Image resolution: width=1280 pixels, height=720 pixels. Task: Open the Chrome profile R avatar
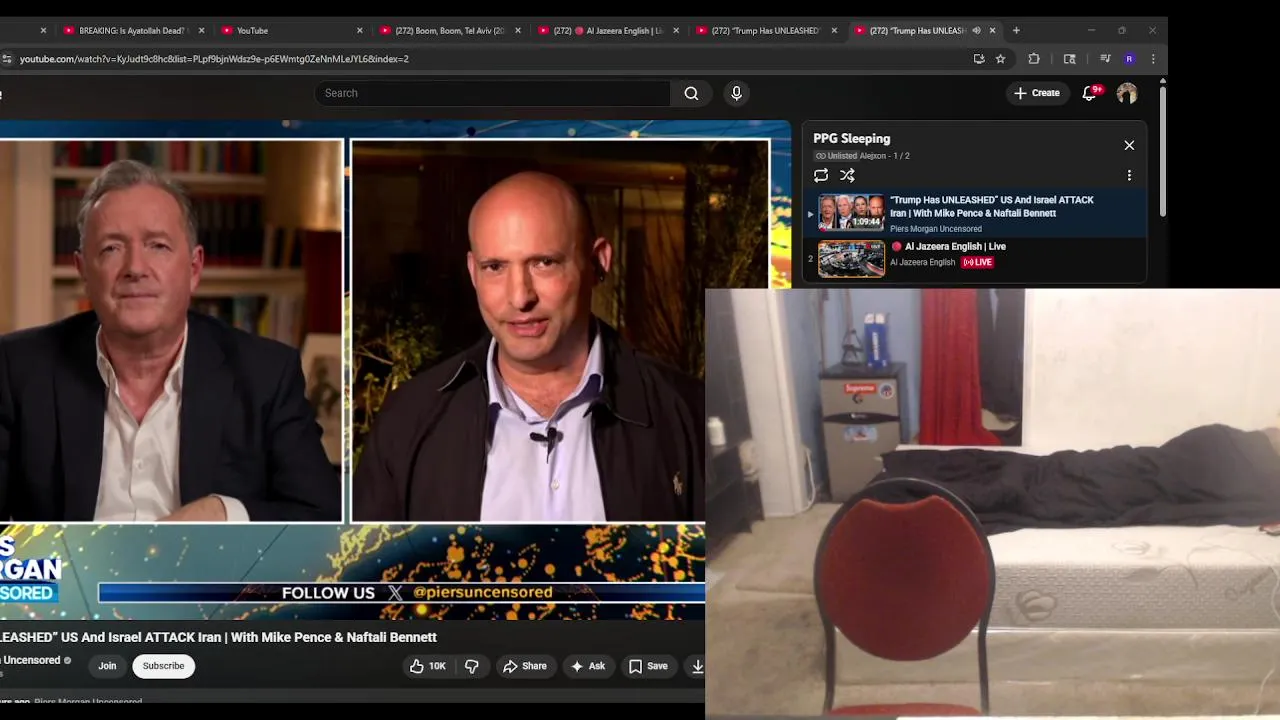tap(1129, 59)
